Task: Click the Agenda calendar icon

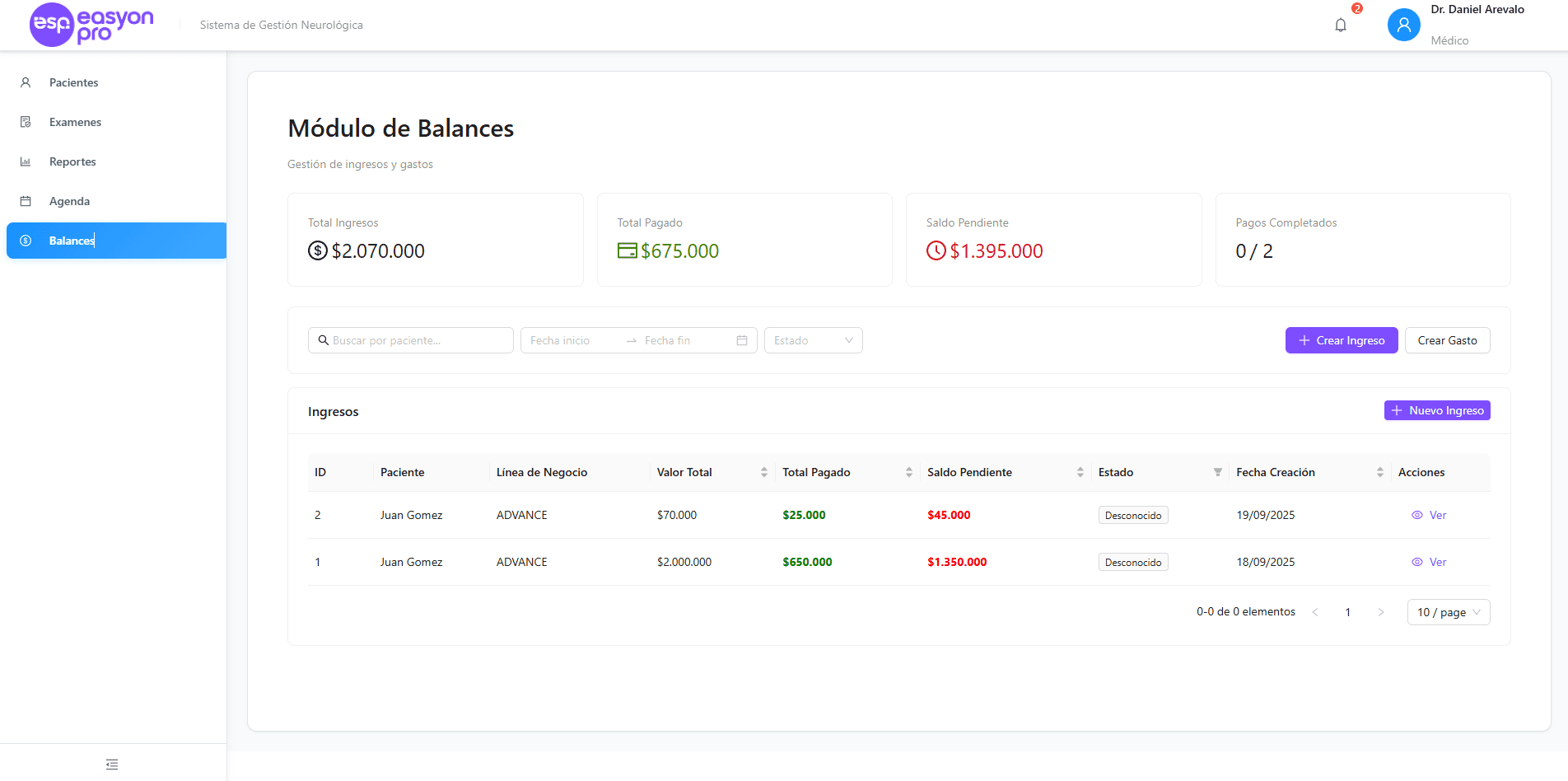Action: tap(25, 200)
